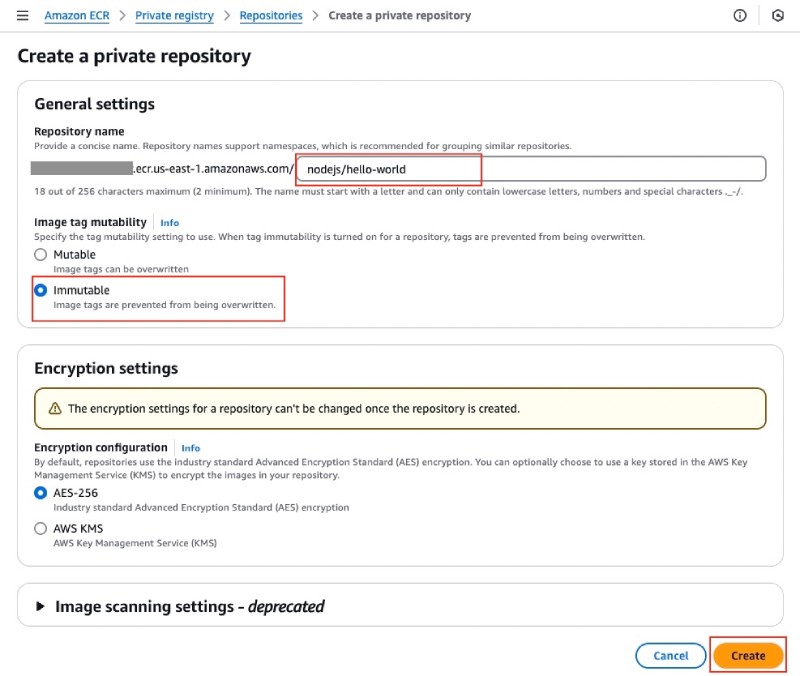
Task: Click the Create button
Action: (748, 656)
